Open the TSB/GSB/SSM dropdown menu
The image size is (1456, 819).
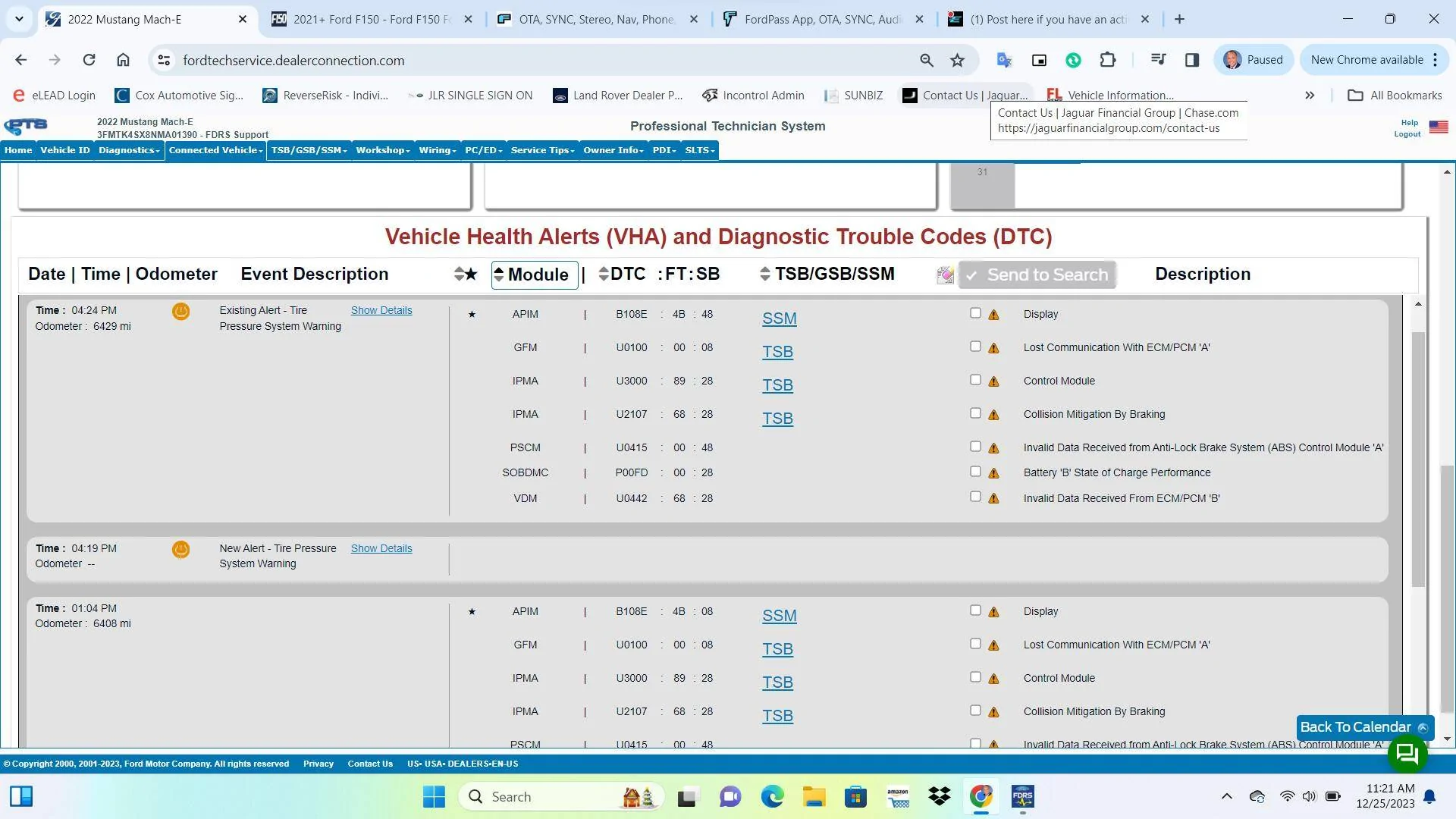click(x=309, y=150)
